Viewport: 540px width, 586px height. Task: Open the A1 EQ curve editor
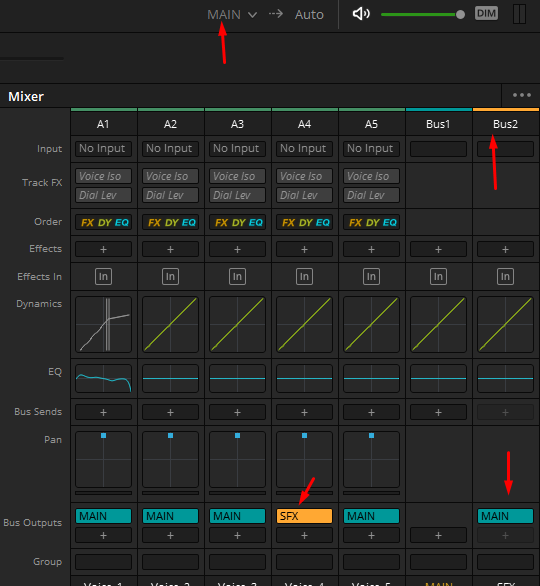[104, 379]
